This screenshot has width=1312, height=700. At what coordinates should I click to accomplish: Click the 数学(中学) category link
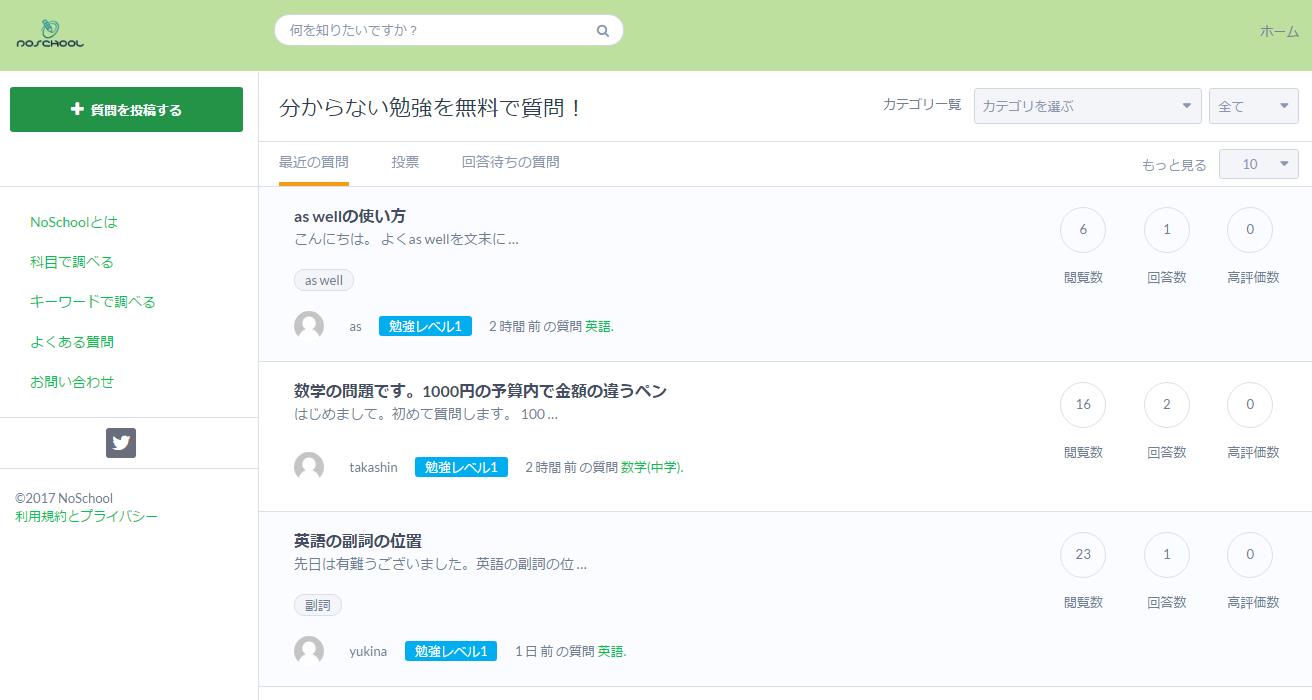pyautogui.click(x=651, y=467)
